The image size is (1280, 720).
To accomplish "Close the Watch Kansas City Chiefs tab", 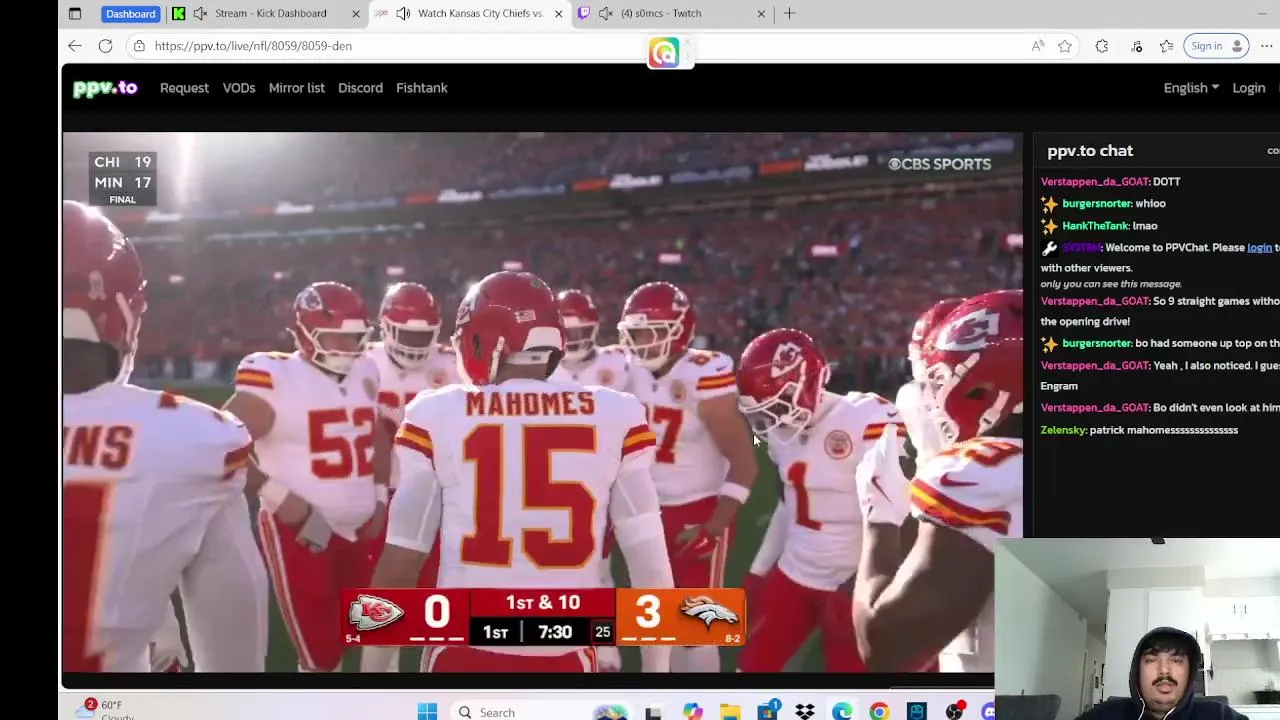I will coord(559,14).
